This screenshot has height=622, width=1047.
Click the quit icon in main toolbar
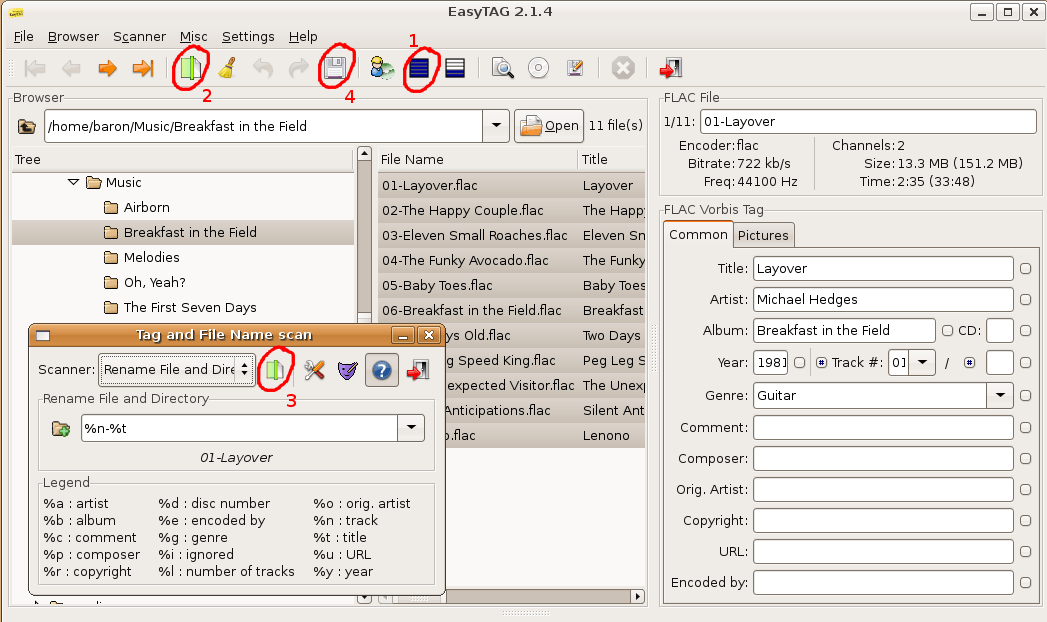(670, 68)
